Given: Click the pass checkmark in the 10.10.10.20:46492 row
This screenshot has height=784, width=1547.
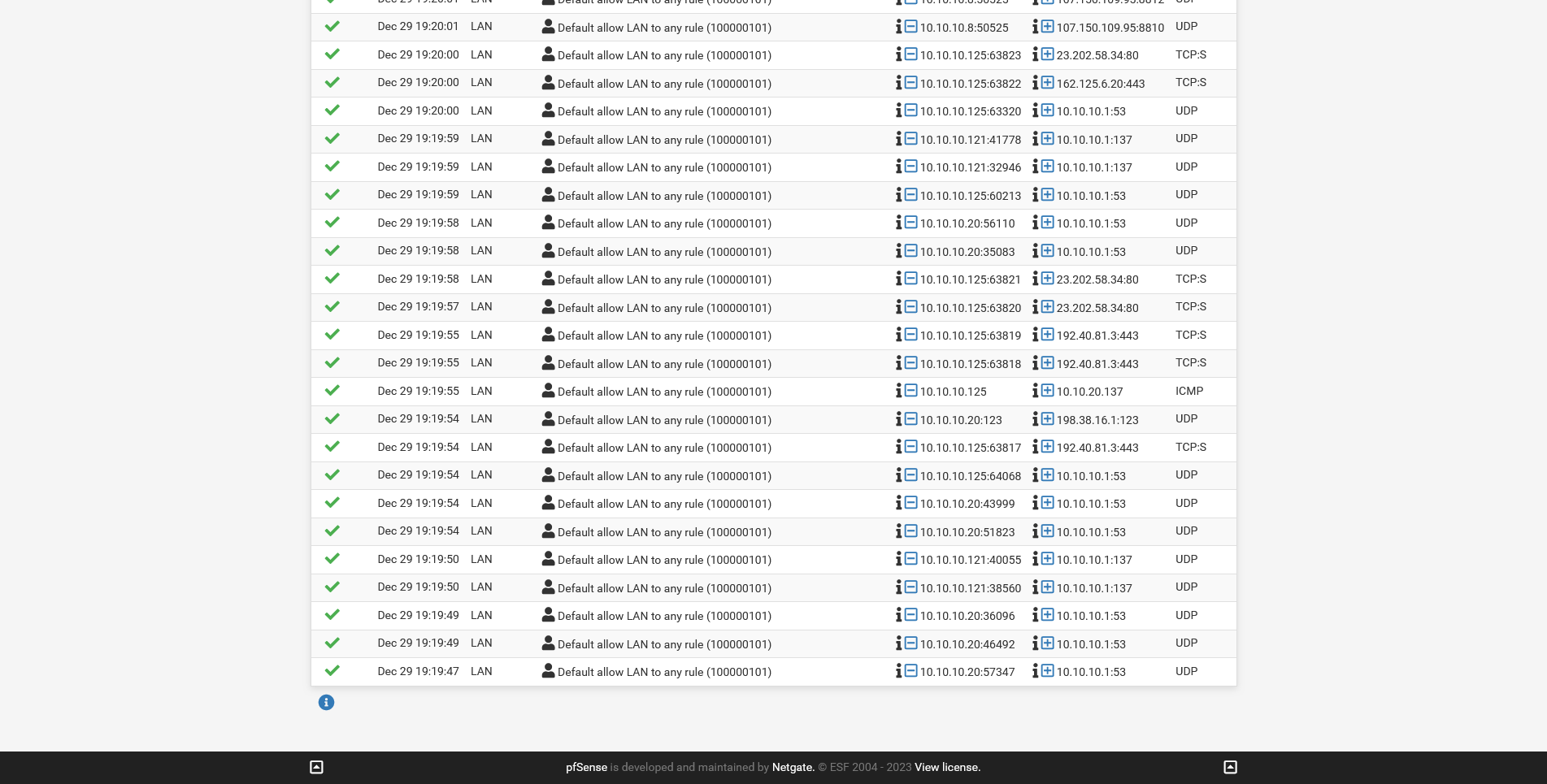Looking at the screenshot, I should click(x=332, y=643).
